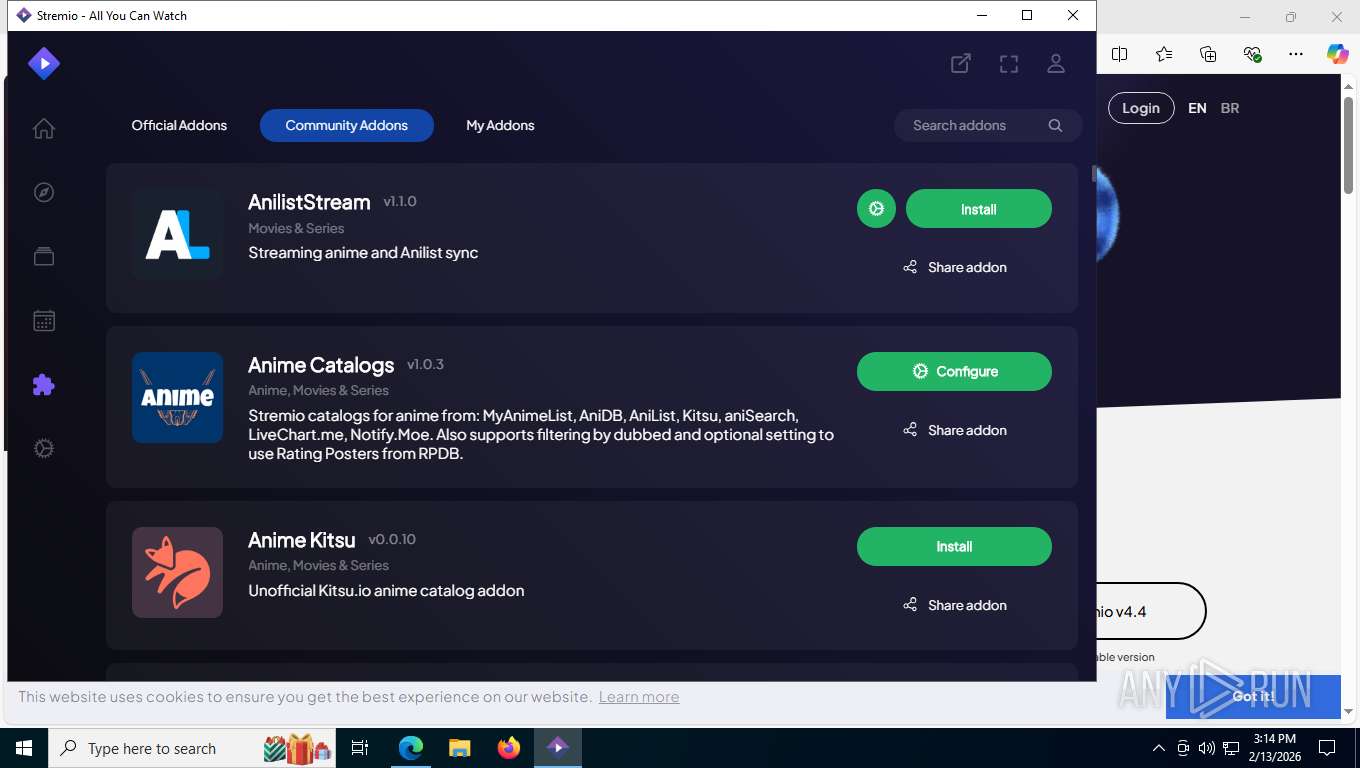The image size is (1360, 768).
Task: Configure the Anime Catalogs addon
Action: [x=954, y=371]
